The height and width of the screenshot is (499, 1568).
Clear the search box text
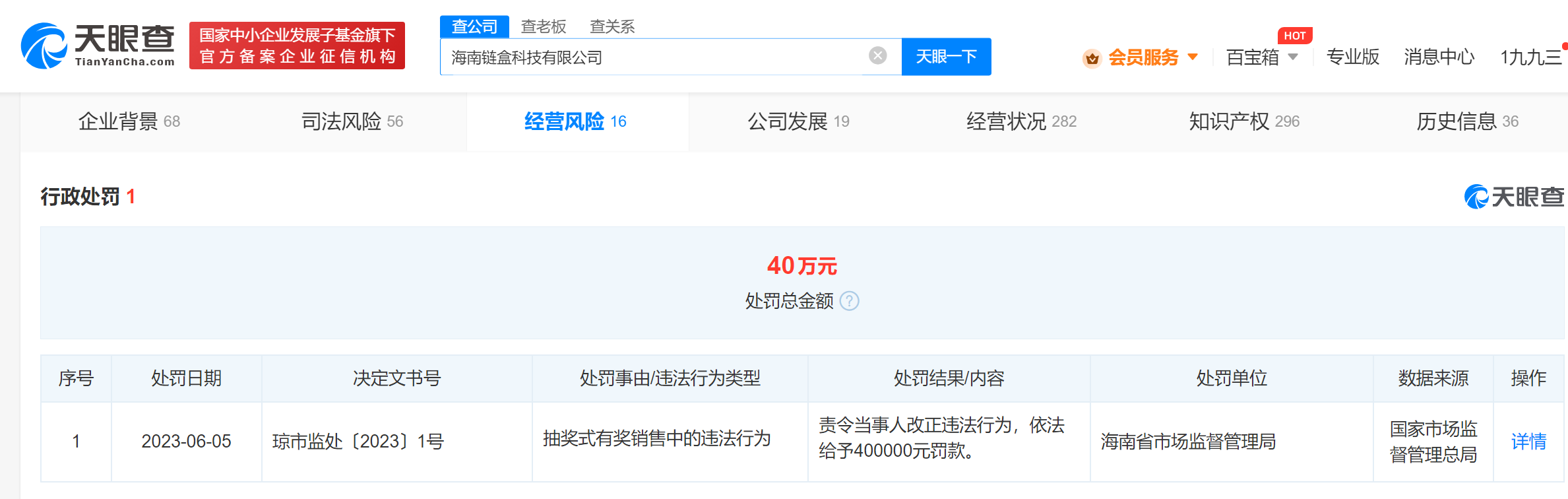click(877, 56)
